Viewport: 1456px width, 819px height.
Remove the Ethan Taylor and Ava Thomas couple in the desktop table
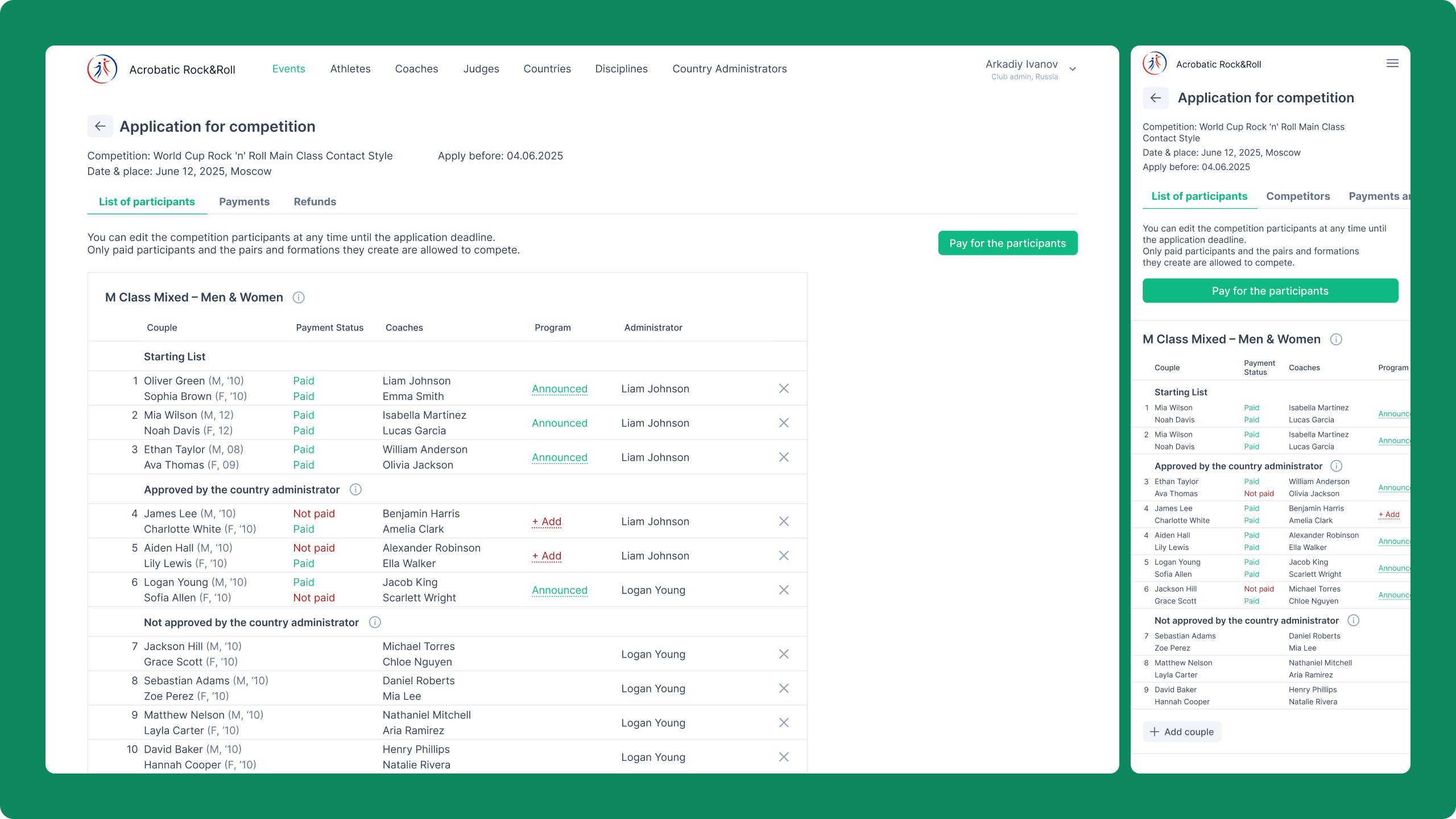[x=784, y=457]
